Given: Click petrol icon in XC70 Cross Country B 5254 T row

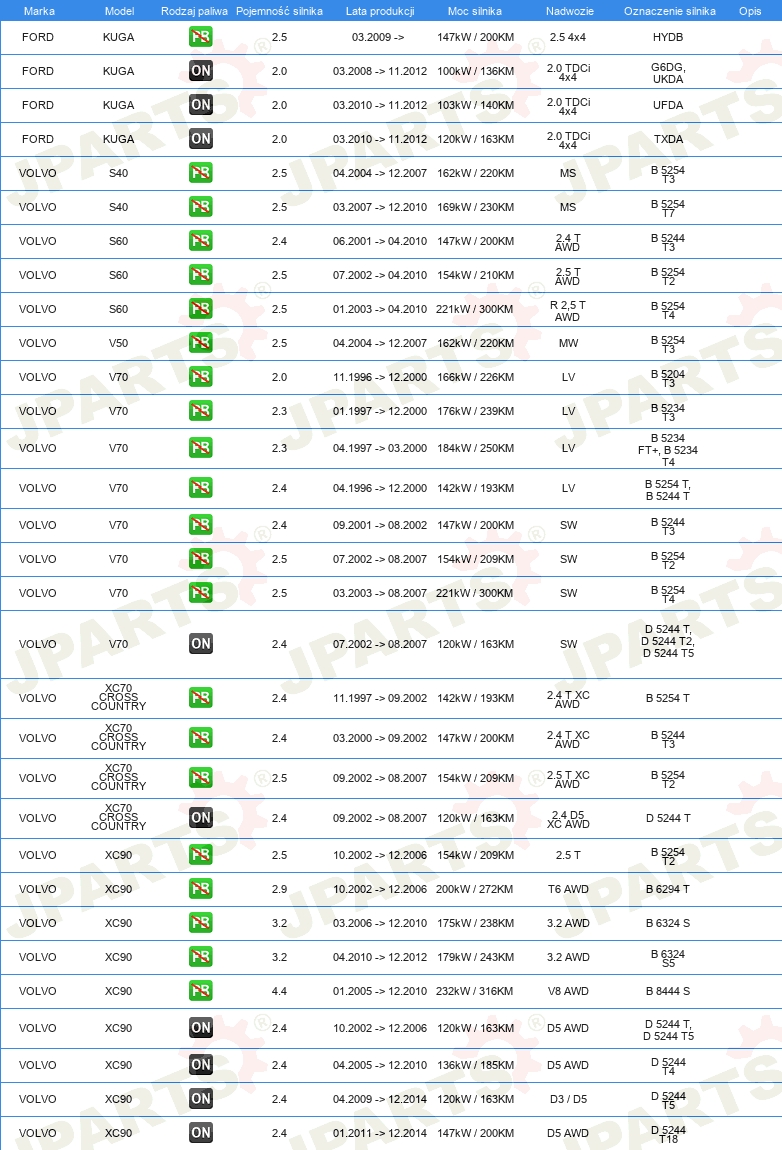Looking at the screenshot, I should (200, 697).
